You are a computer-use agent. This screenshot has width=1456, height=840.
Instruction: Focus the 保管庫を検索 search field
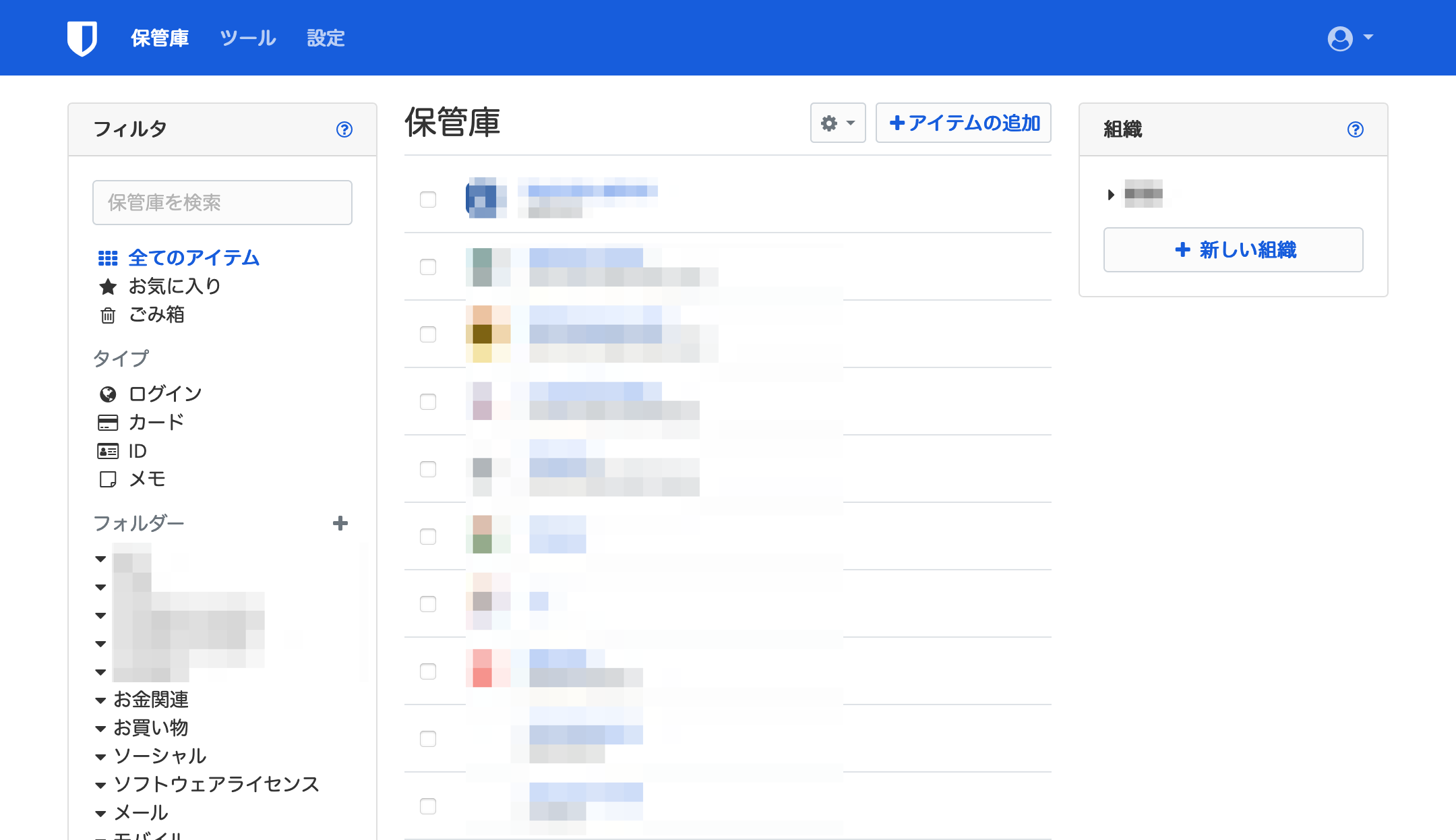(222, 202)
